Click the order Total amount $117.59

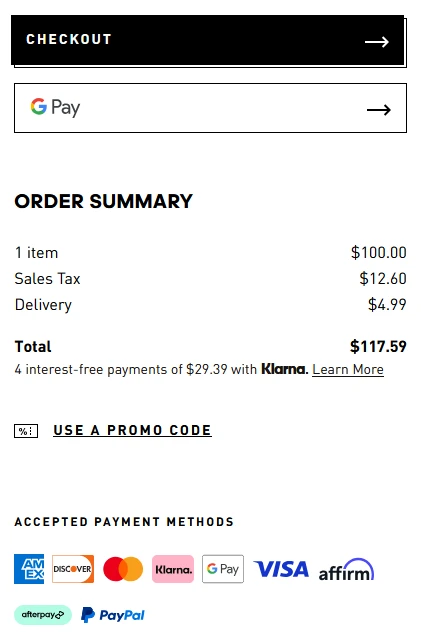coord(378,346)
